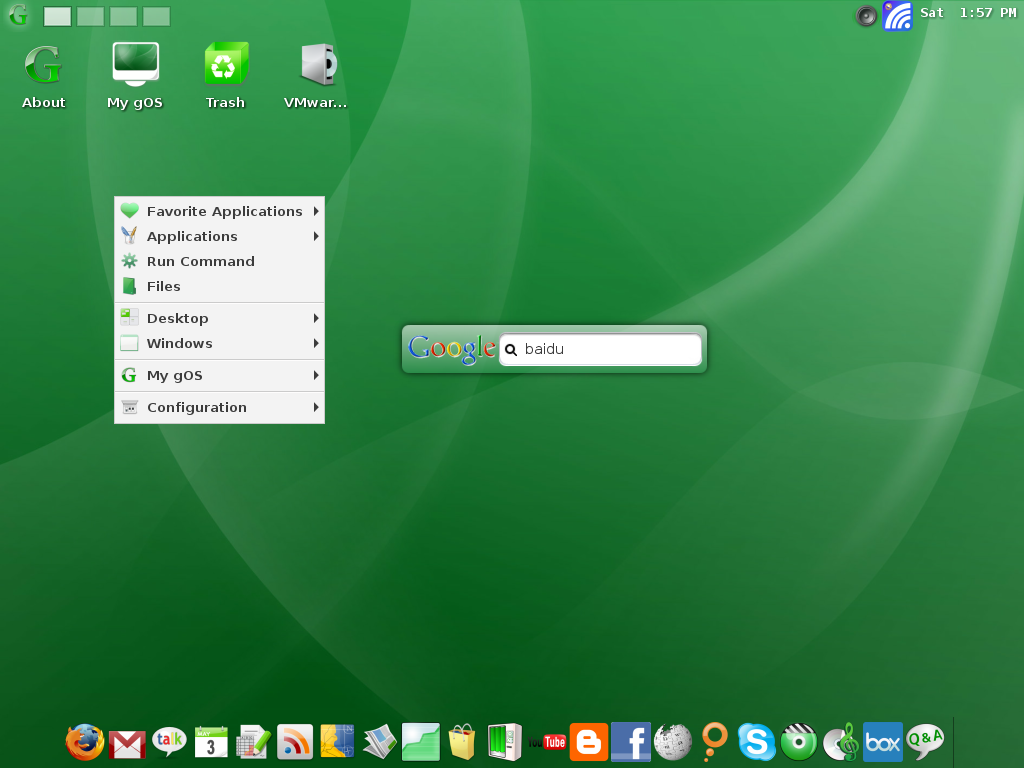Open Facebook dock icon
Screen dimensions: 1024x768
631,742
